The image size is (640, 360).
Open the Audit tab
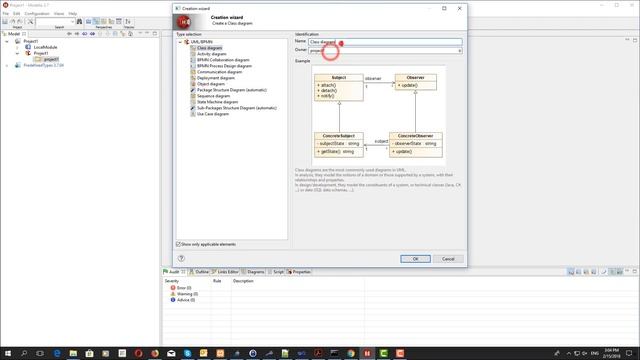coord(174,272)
